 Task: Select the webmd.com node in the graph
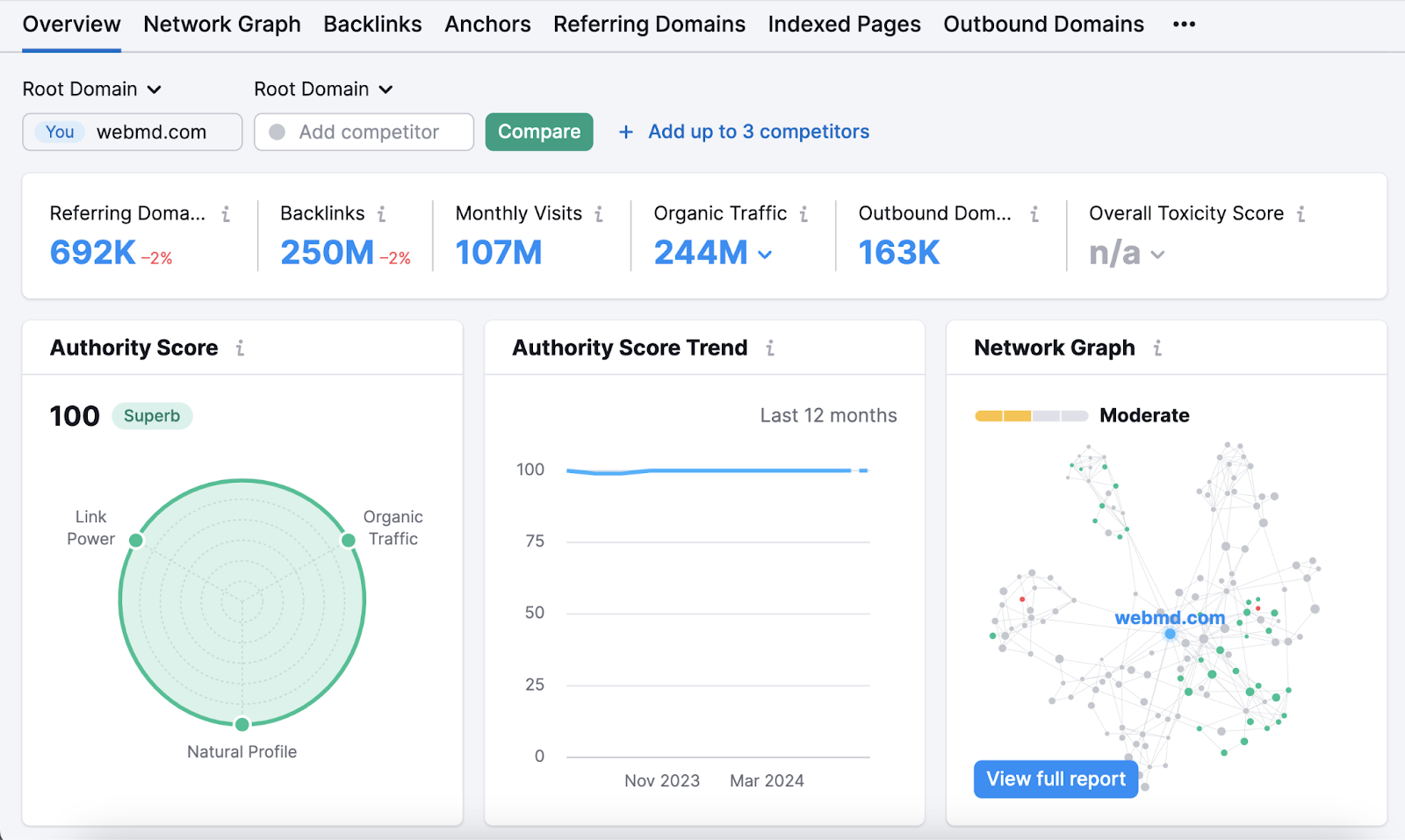tap(1169, 632)
